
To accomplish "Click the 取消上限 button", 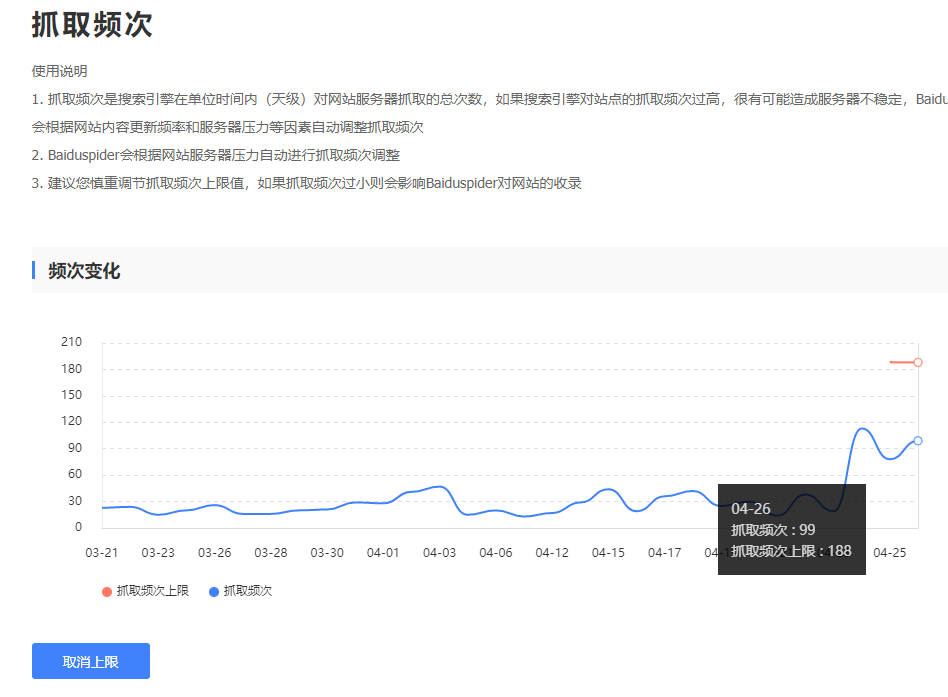I will click(x=91, y=661).
